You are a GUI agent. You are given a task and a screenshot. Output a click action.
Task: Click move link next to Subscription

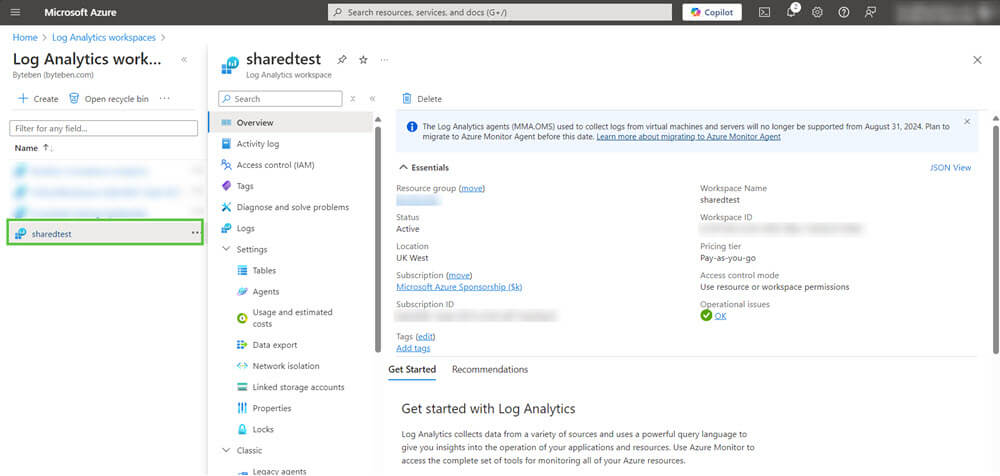pyautogui.click(x=459, y=275)
